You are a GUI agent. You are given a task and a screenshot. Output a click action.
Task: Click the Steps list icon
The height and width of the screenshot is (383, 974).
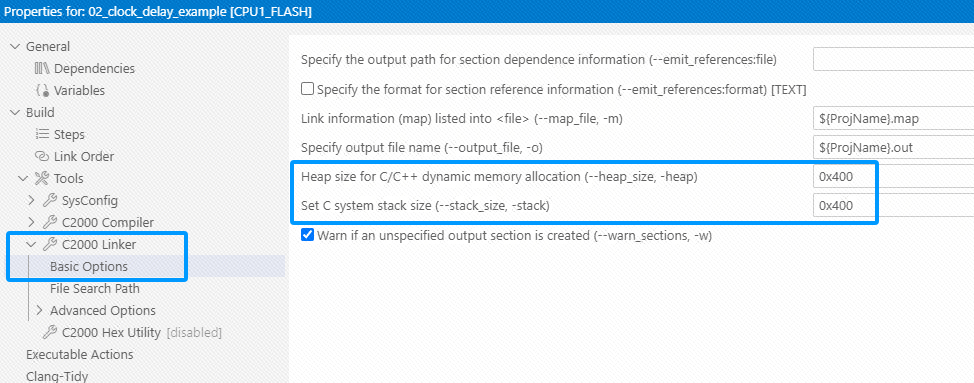42,134
